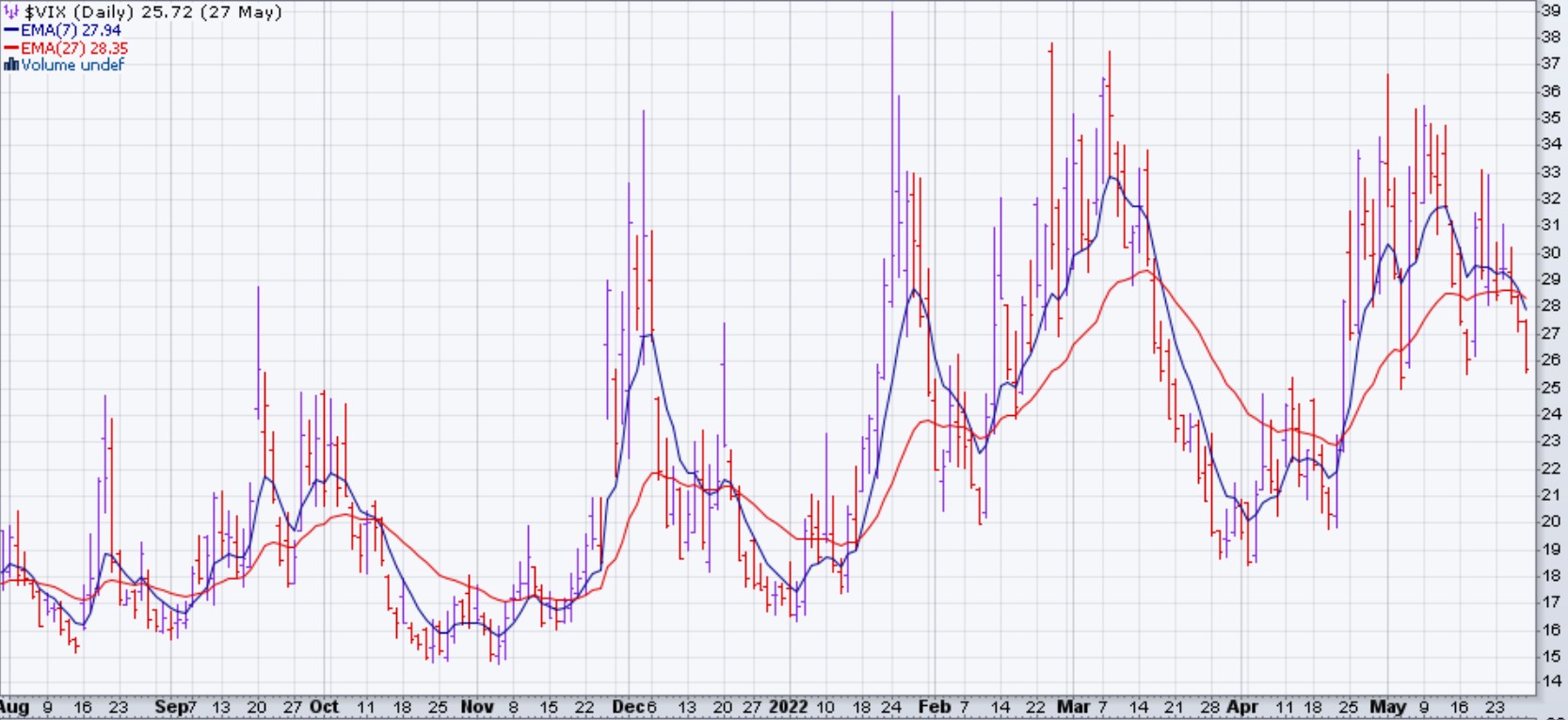Click the red EMA(27) line marker
This screenshot has width=1568, height=720.
[11, 48]
